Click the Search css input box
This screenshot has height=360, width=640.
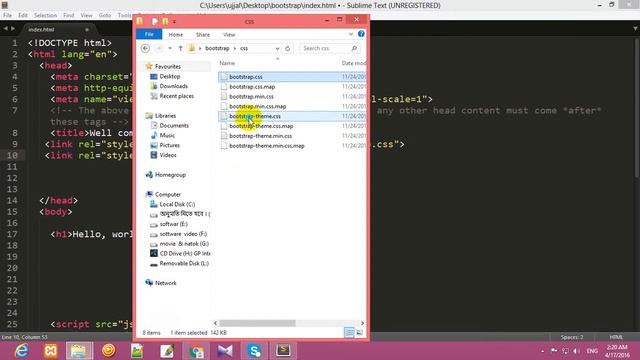[x=326, y=48]
